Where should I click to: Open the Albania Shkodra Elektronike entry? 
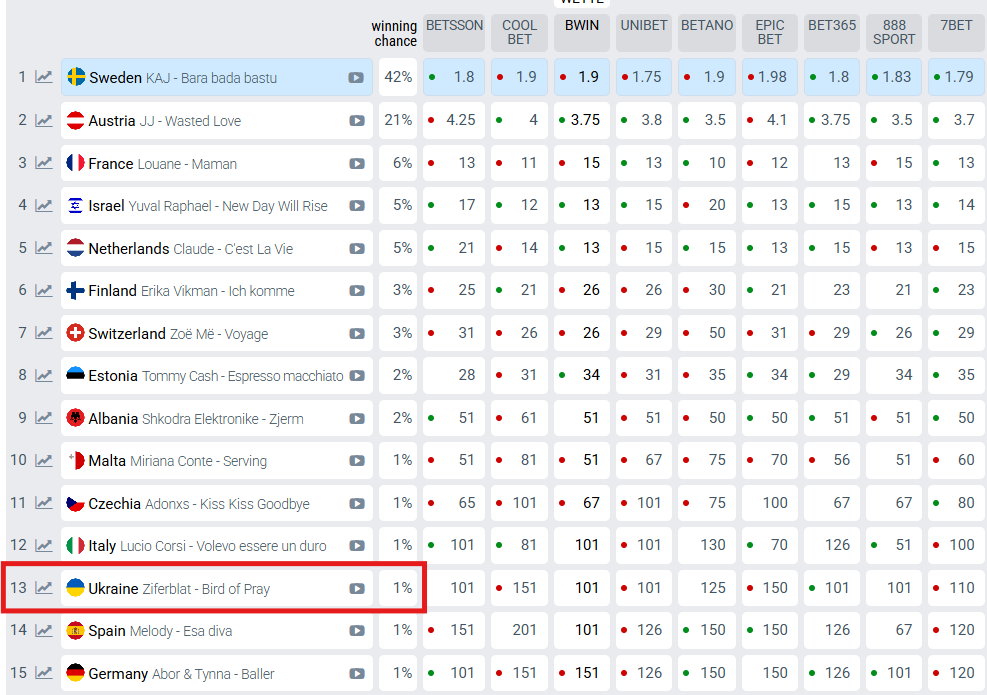click(195, 418)
